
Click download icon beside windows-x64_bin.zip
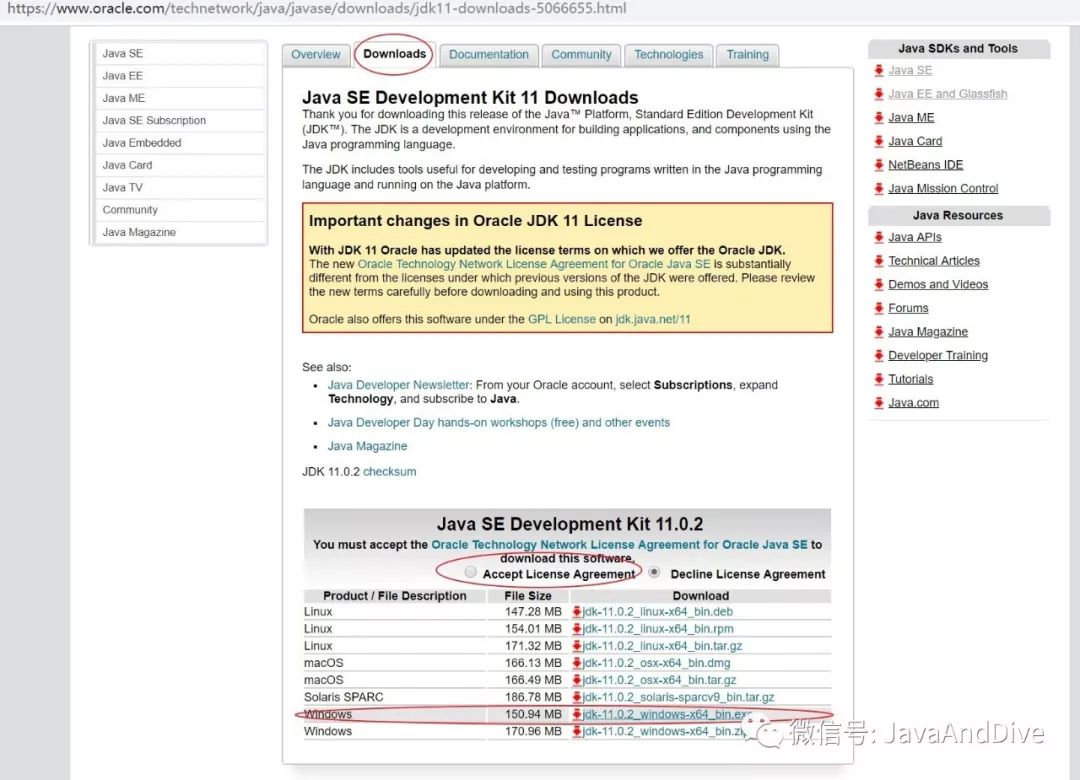coord(577,731)
